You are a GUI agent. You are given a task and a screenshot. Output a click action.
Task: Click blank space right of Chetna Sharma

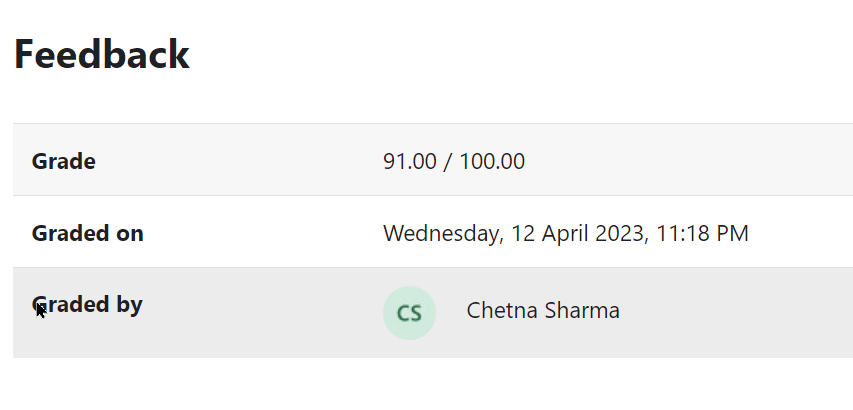coord(734,313)
